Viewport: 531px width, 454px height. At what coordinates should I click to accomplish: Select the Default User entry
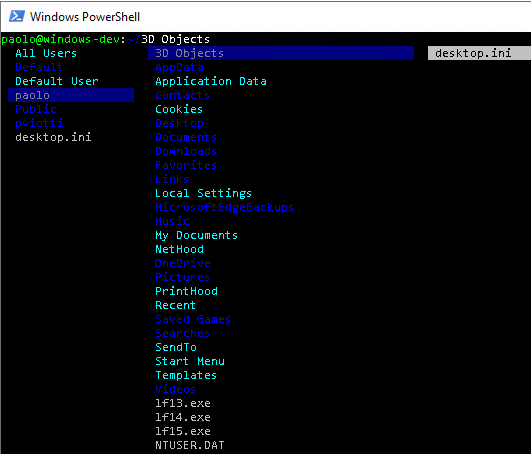point(57,81)
